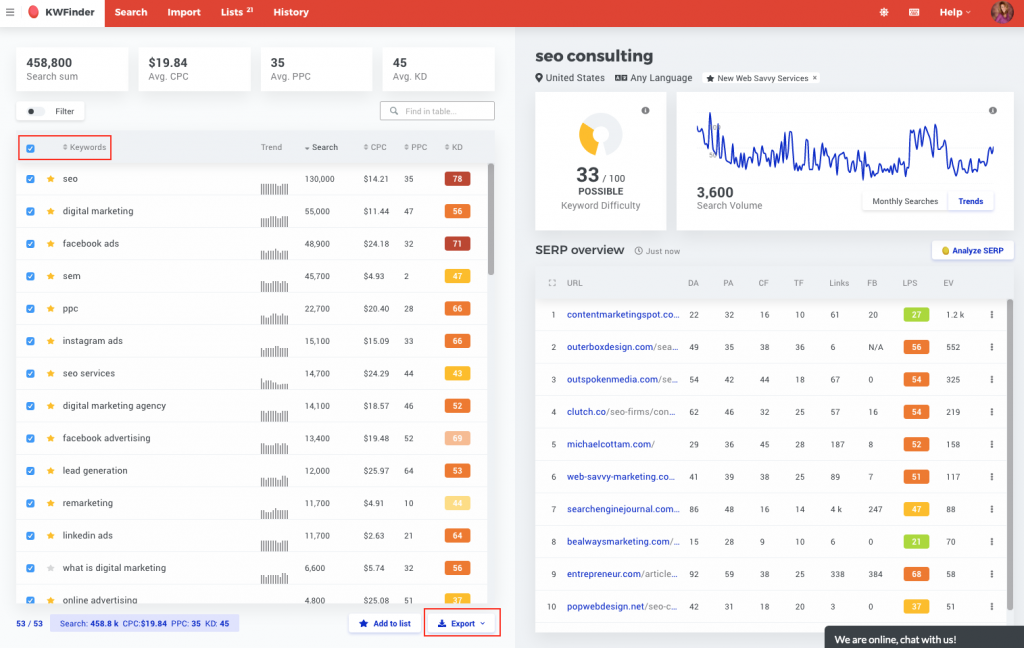Click the Search Volume chart info icon
1024x648 pixels.
993,110
